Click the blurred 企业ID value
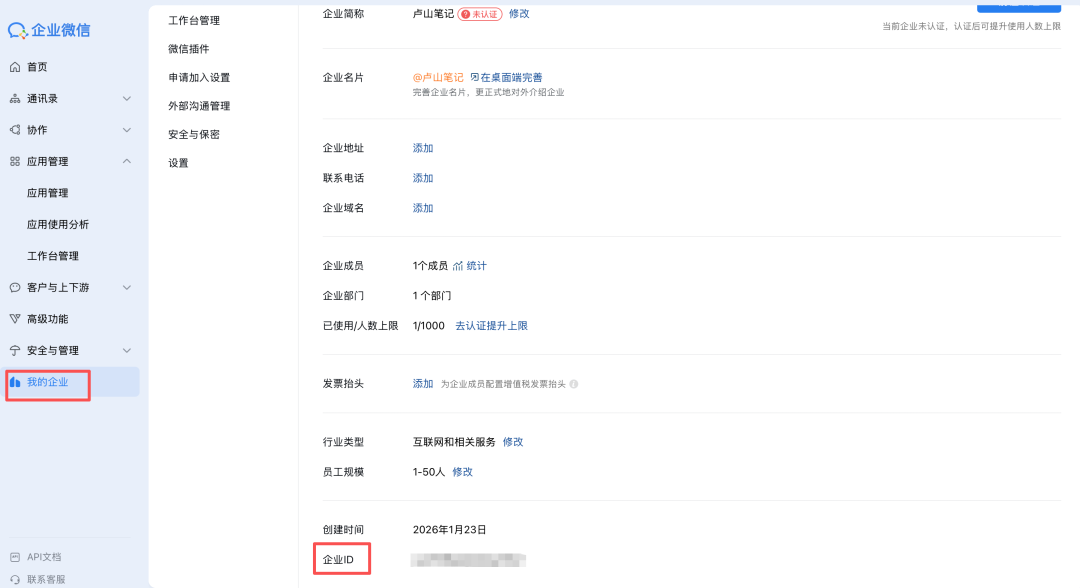Viewport: 1080px width, 588px height. (468, 560)
